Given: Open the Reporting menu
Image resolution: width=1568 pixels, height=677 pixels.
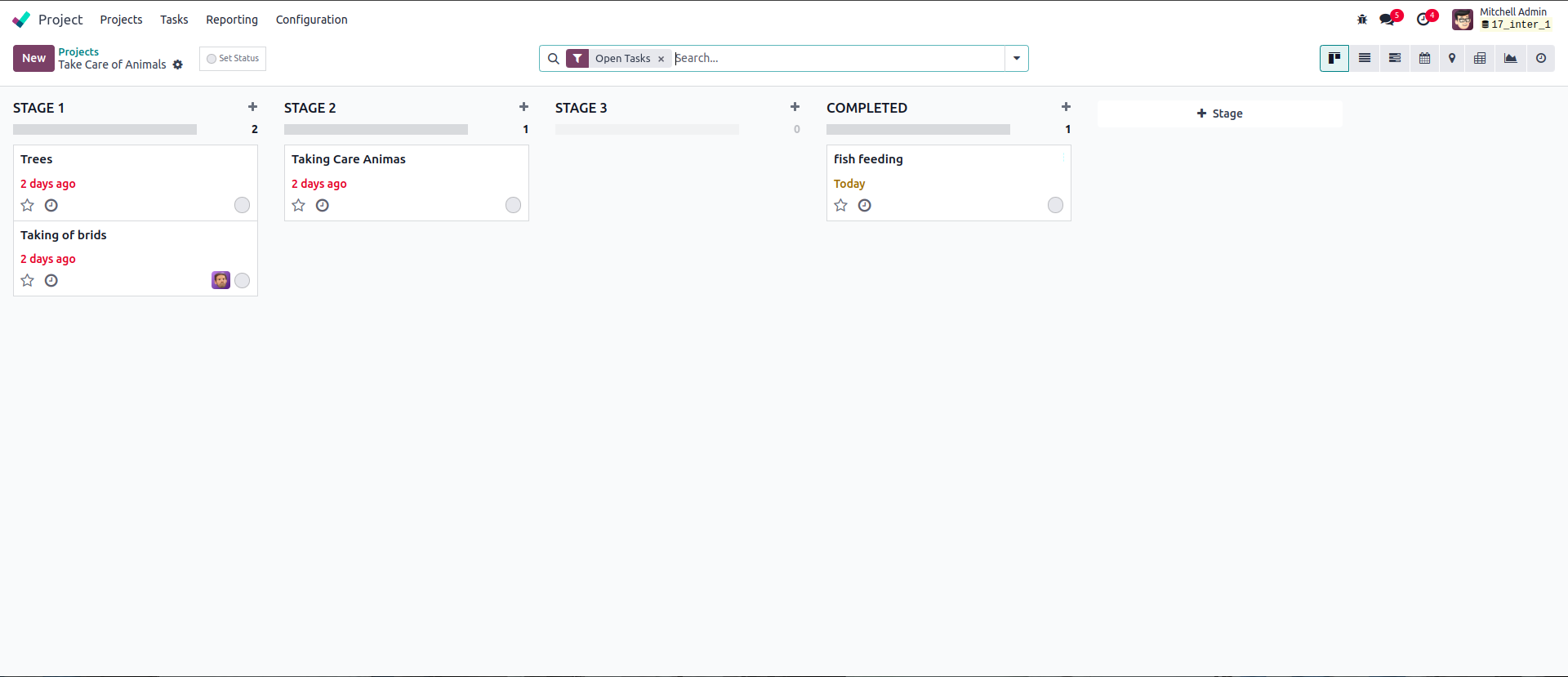Looking at the screenshot, I should point(232,20).
